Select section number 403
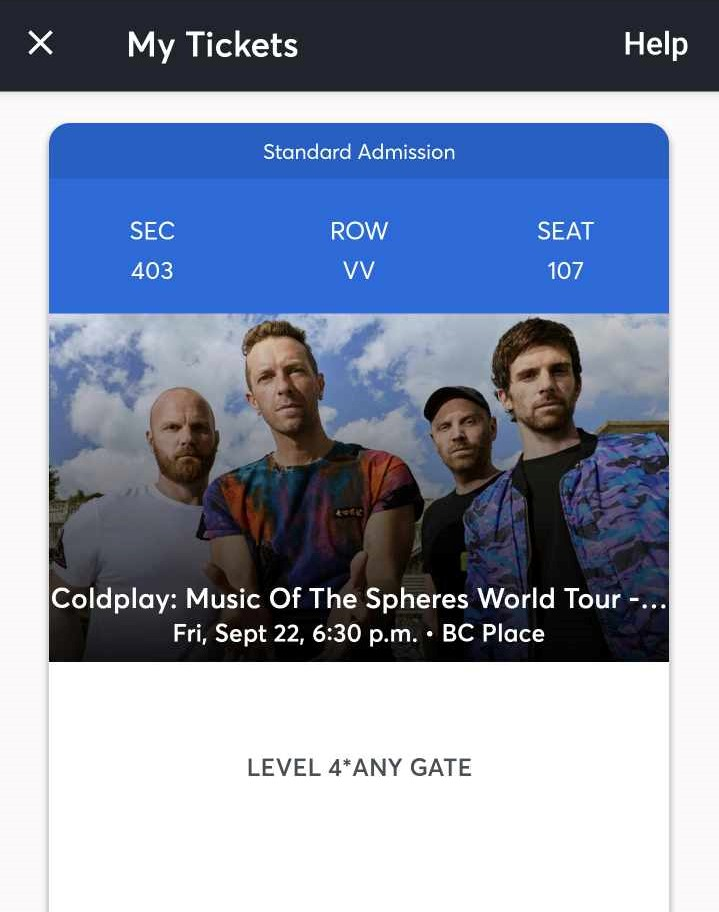Screen dimensions: 719x912 pos(152,271)
